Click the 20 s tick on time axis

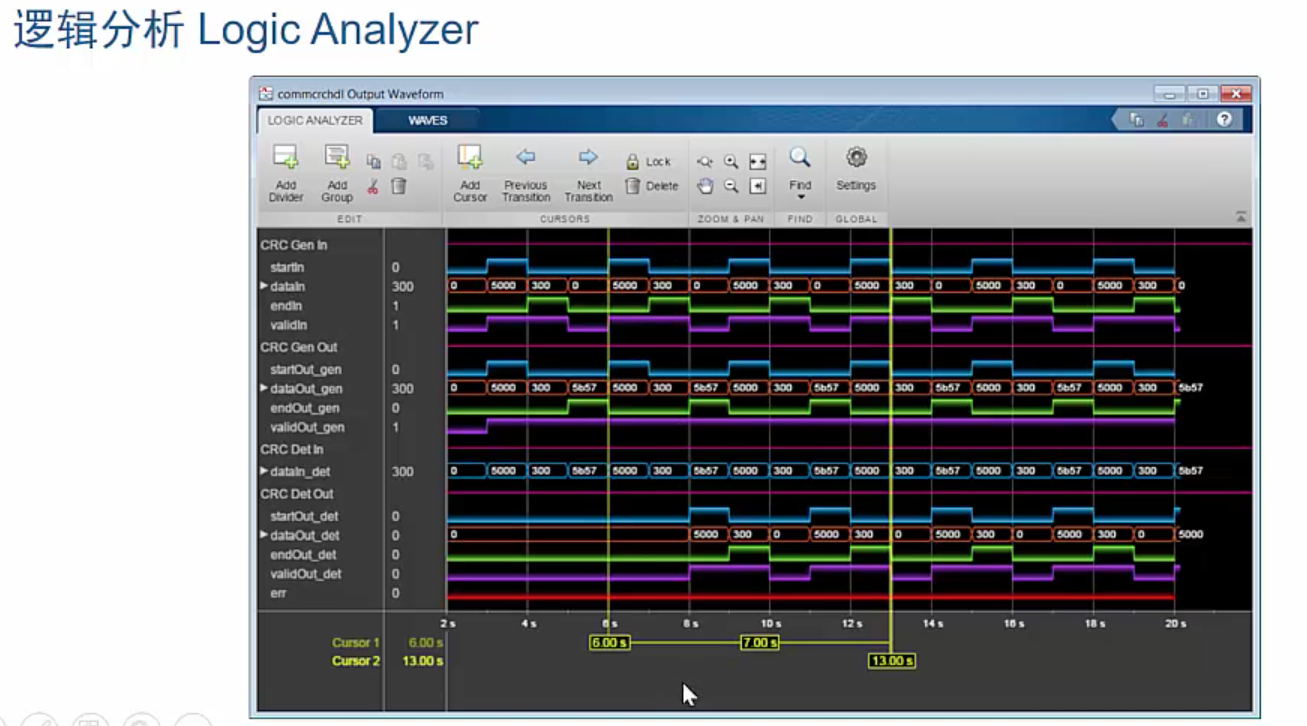click(1176, 623)
